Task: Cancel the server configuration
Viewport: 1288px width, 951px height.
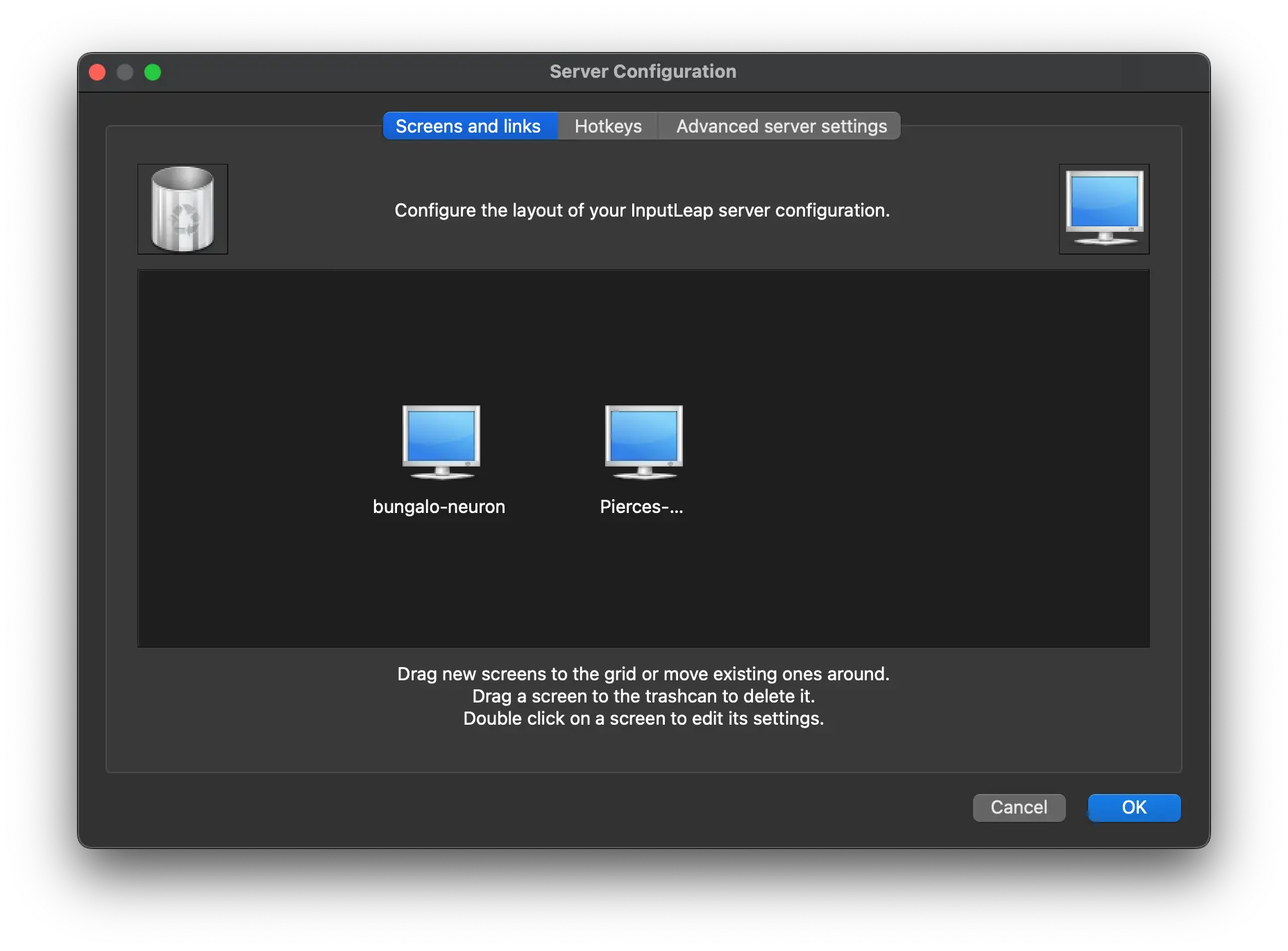Action: coord(1019,807)
